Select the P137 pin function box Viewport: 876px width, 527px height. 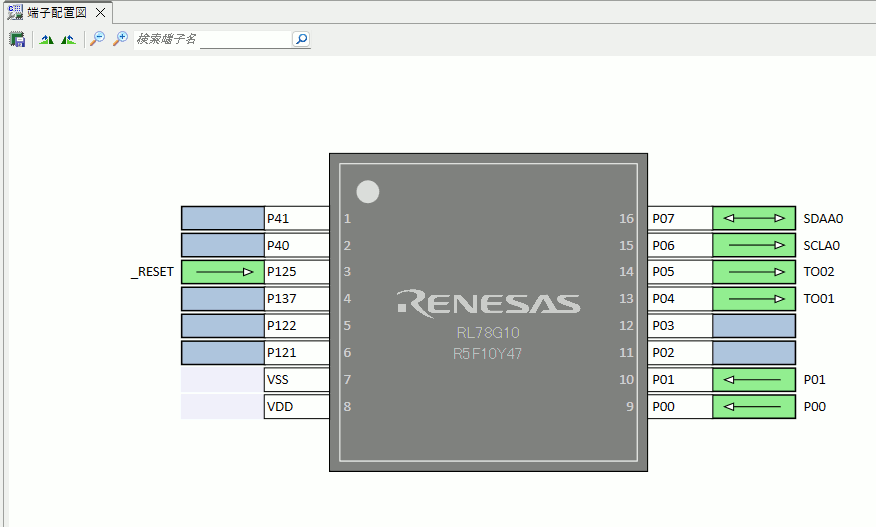(x=223, y=299)
